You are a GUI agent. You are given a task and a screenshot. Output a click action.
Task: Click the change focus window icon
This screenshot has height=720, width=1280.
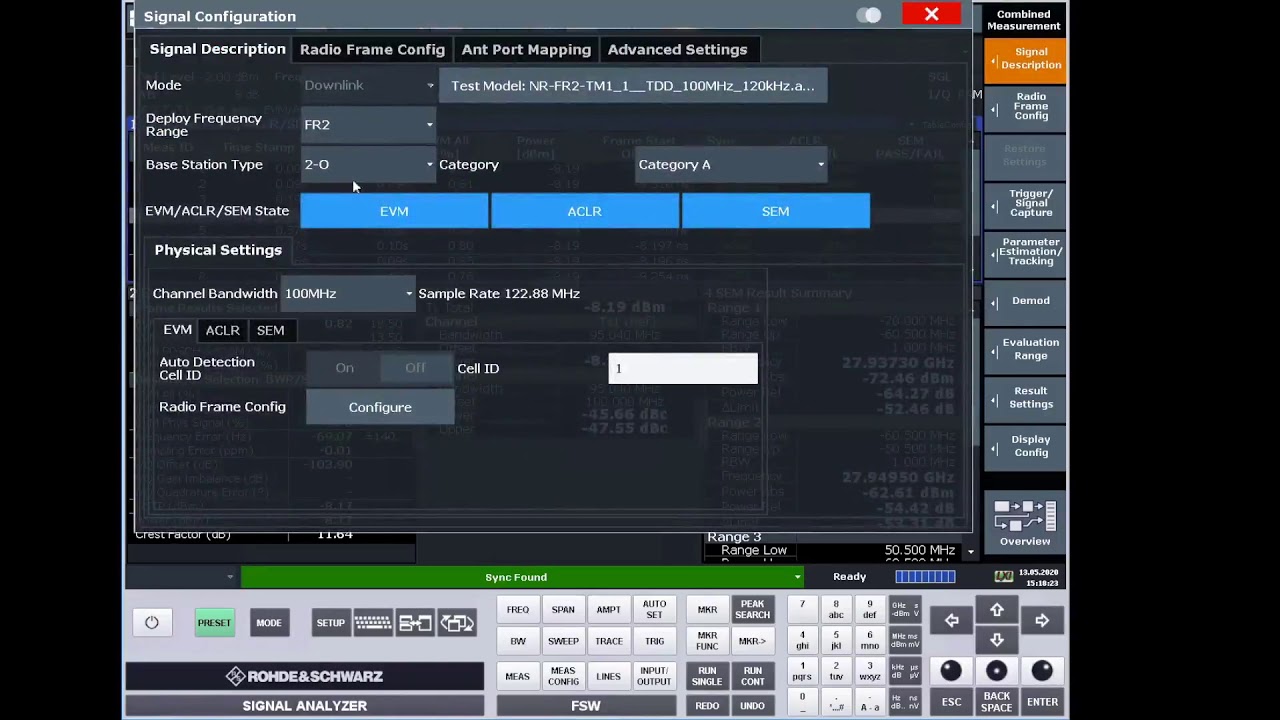click(457, 623)
